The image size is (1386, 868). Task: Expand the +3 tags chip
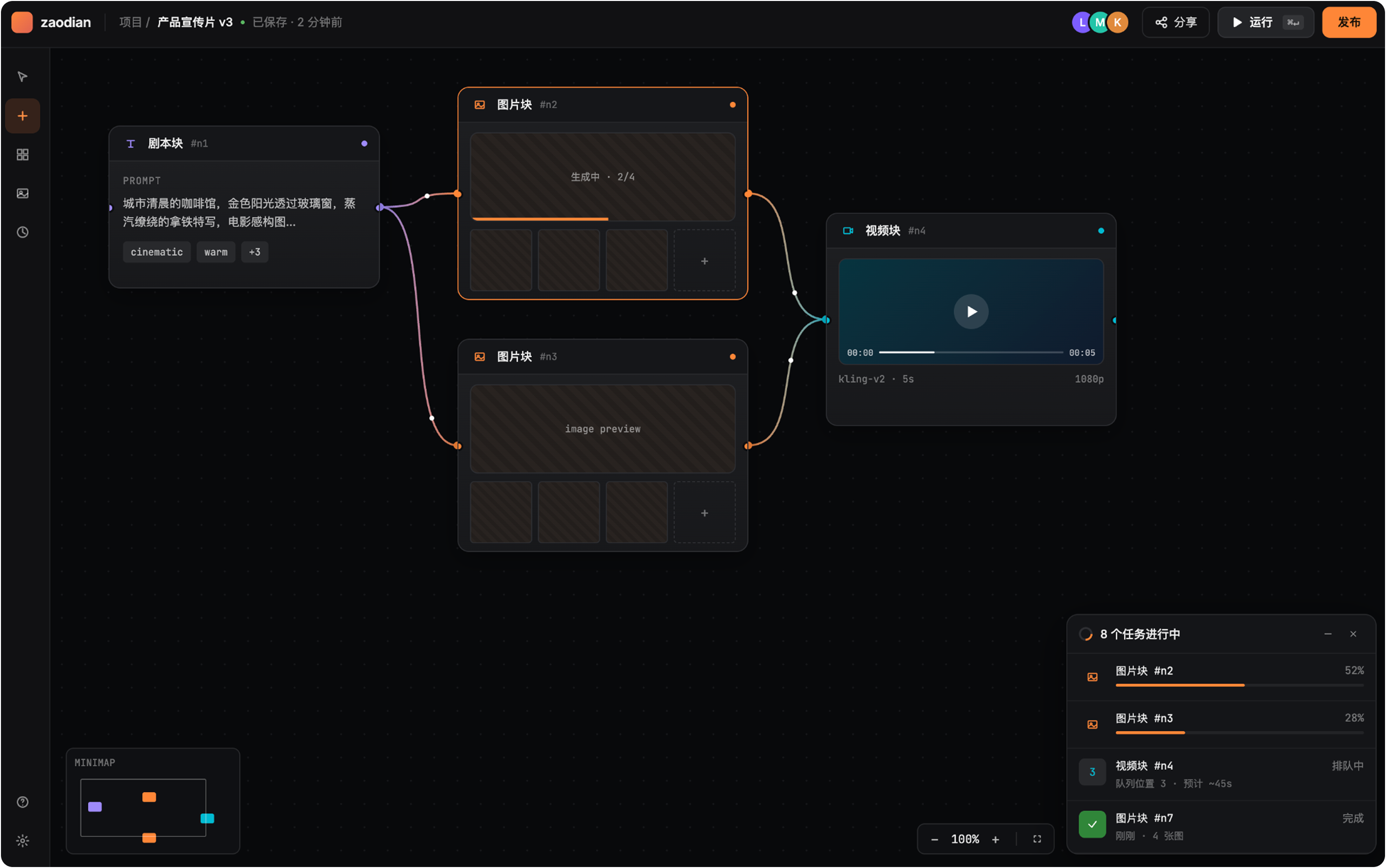(254, 252)
